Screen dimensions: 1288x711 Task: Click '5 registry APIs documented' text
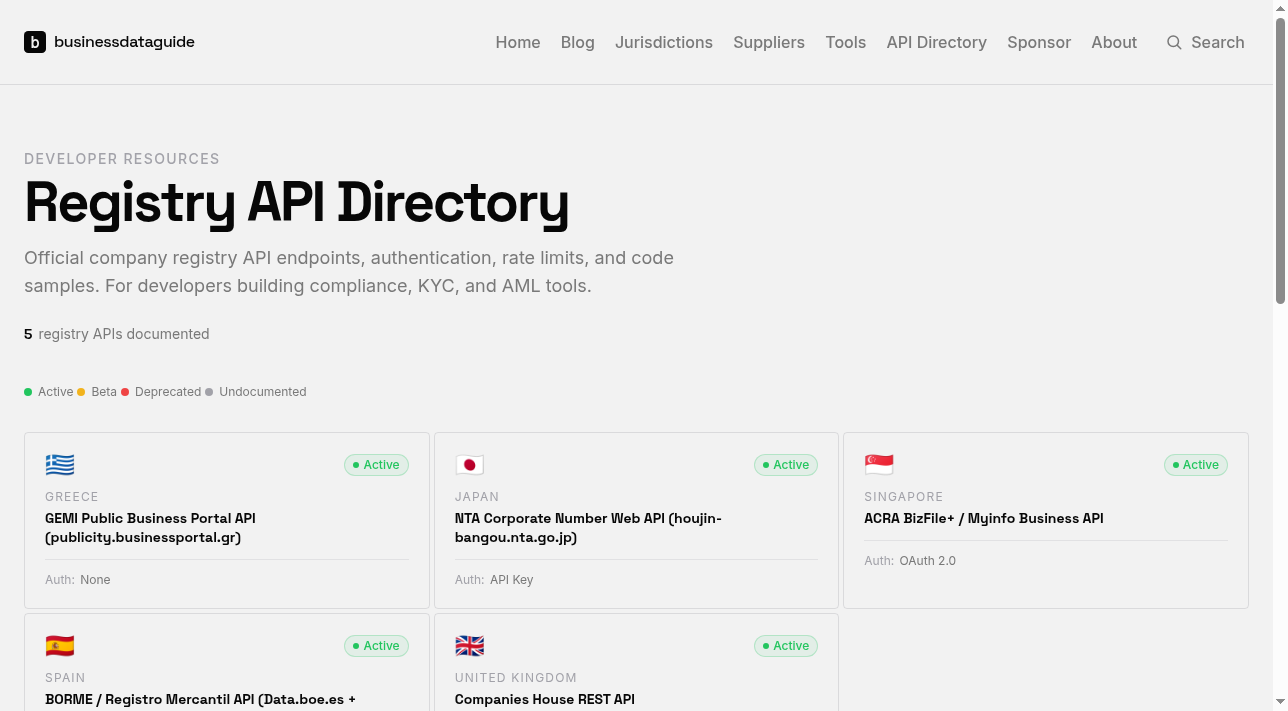(x=117, y=334)
